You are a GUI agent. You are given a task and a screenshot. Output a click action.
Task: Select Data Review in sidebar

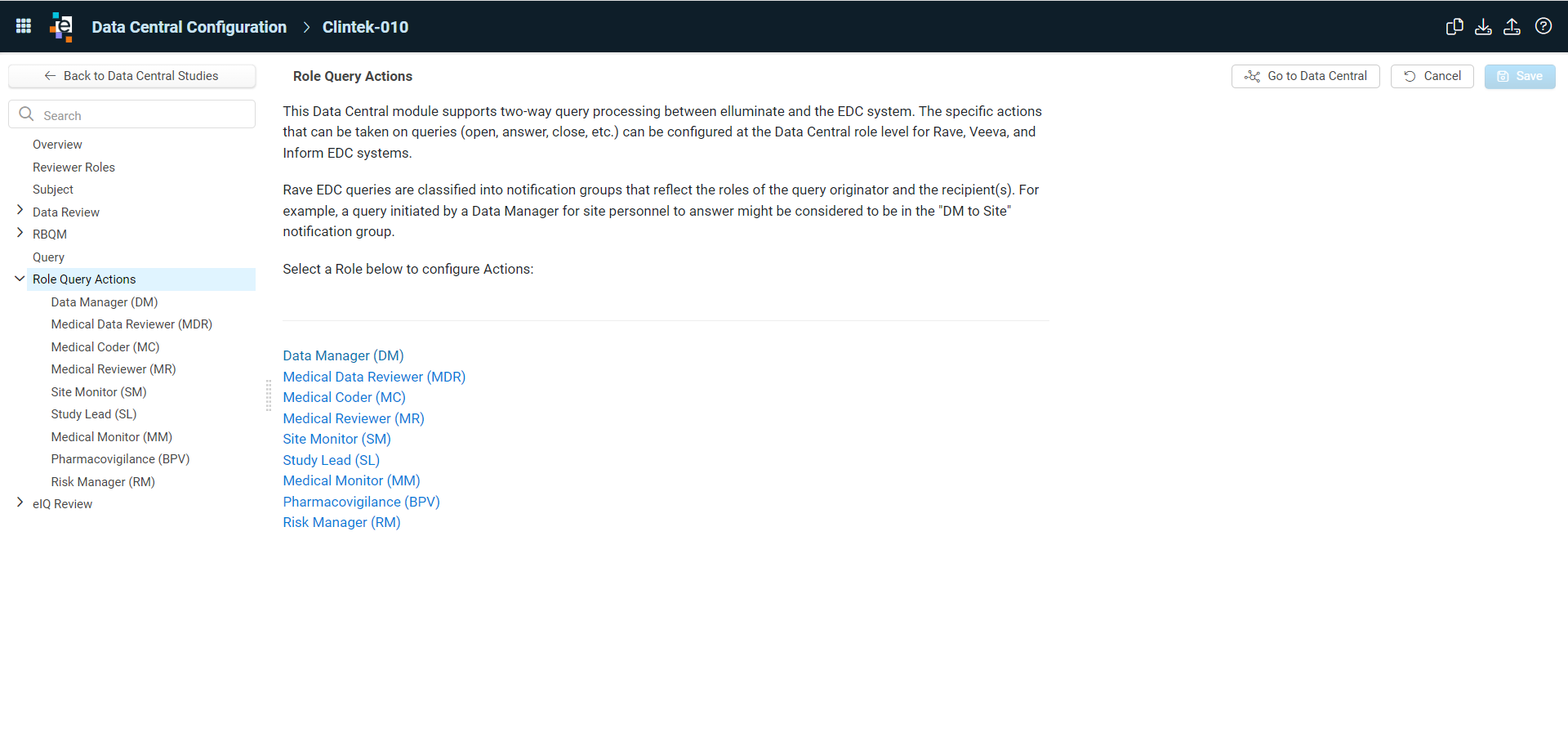click(66, 212)
